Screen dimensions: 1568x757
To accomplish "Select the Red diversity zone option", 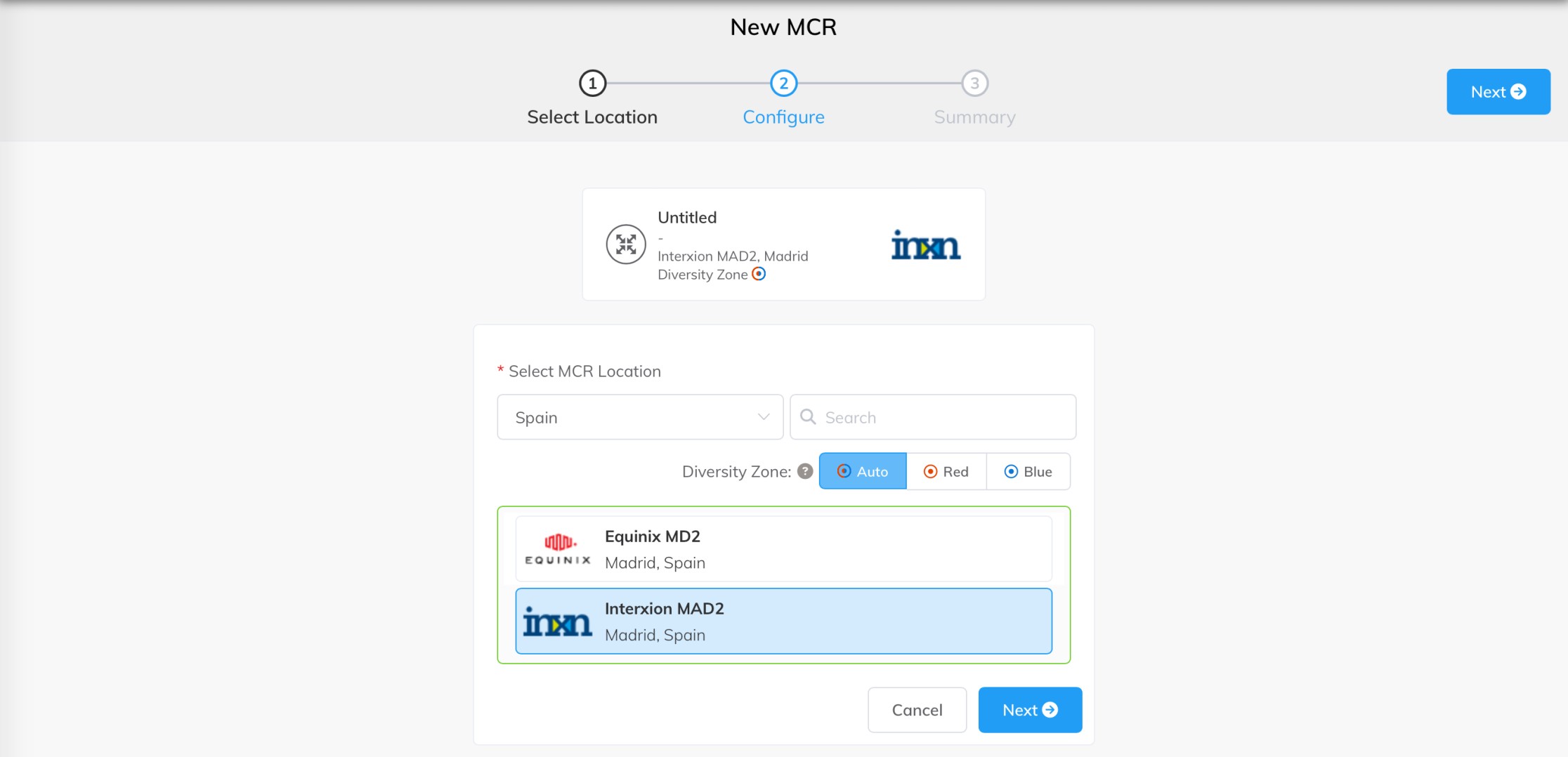I will 946,471.
